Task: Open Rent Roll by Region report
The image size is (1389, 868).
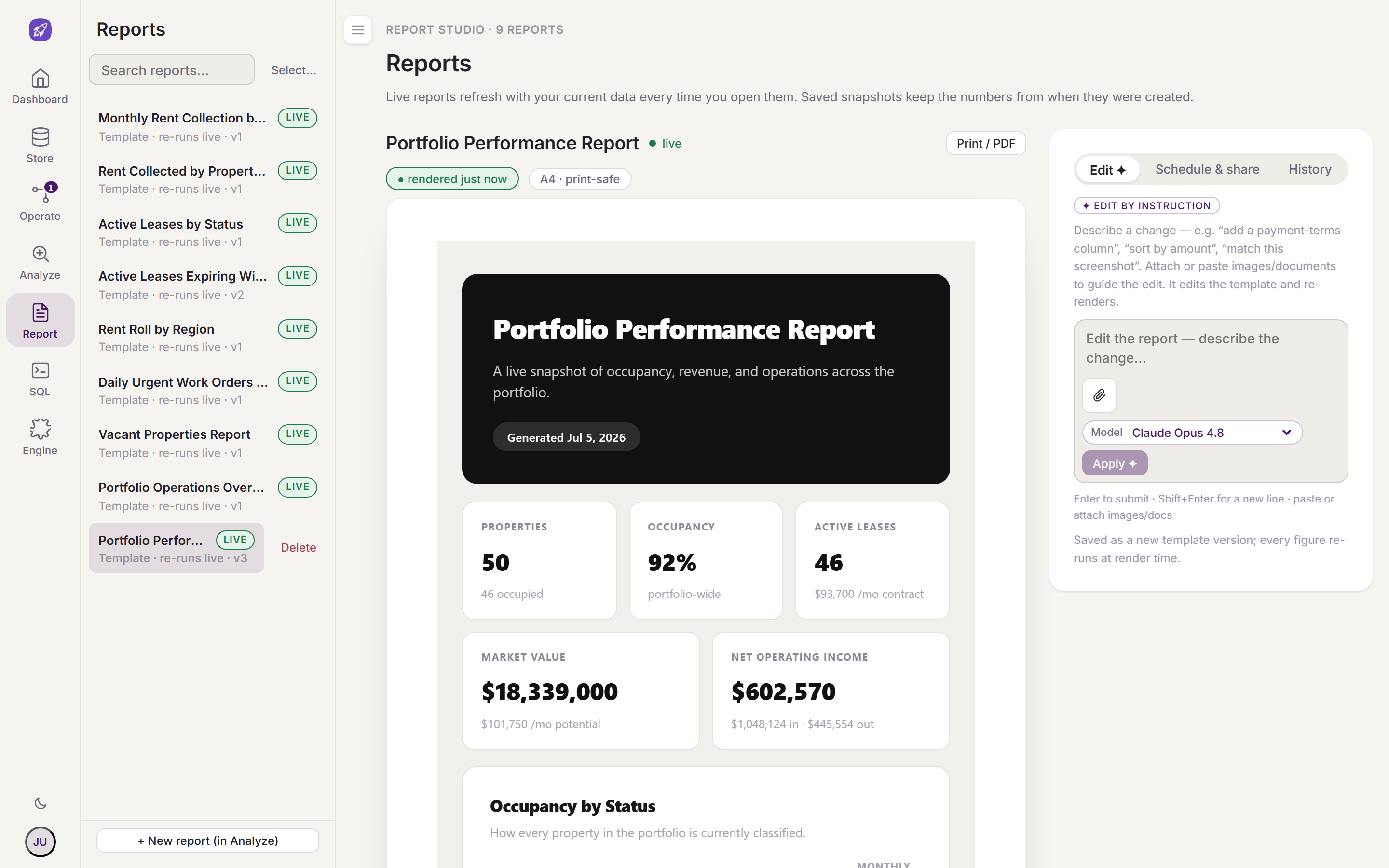Action: point(207,338)
